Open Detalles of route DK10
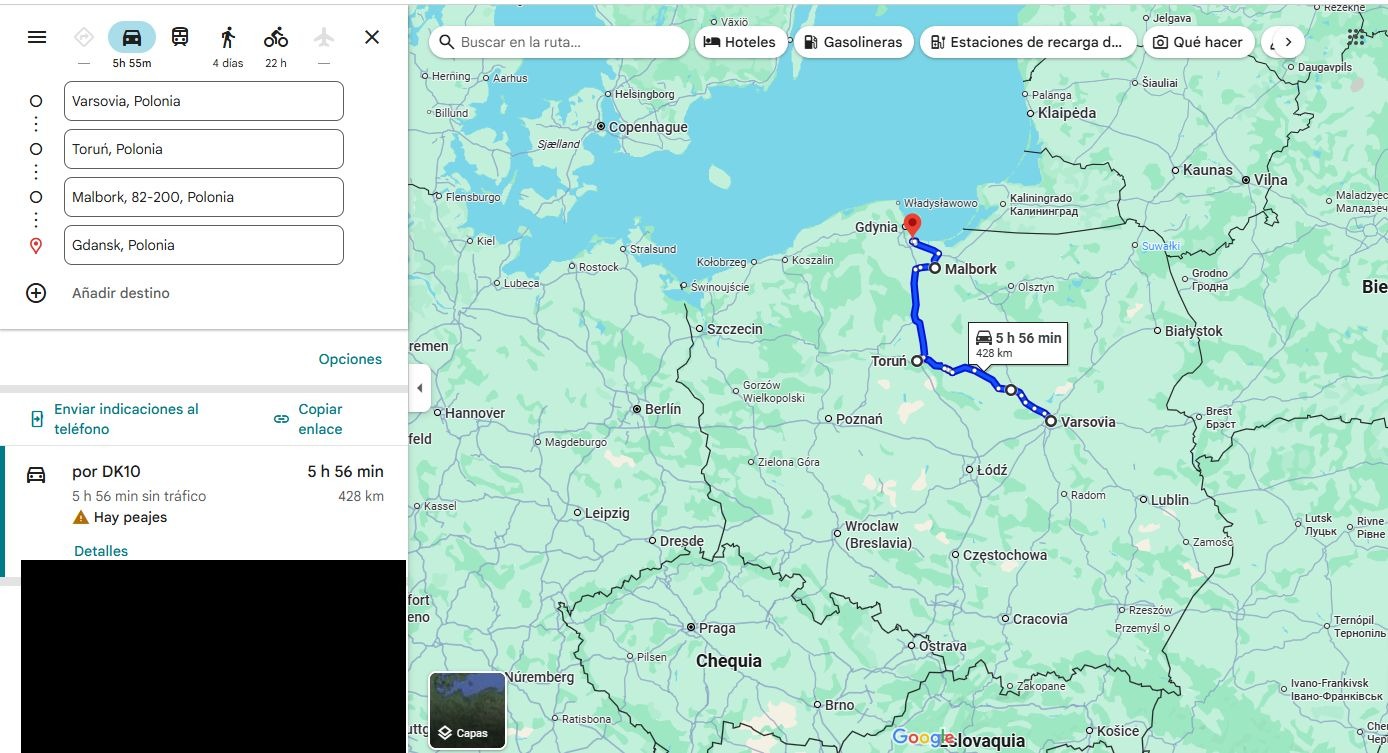 [101, 551]
